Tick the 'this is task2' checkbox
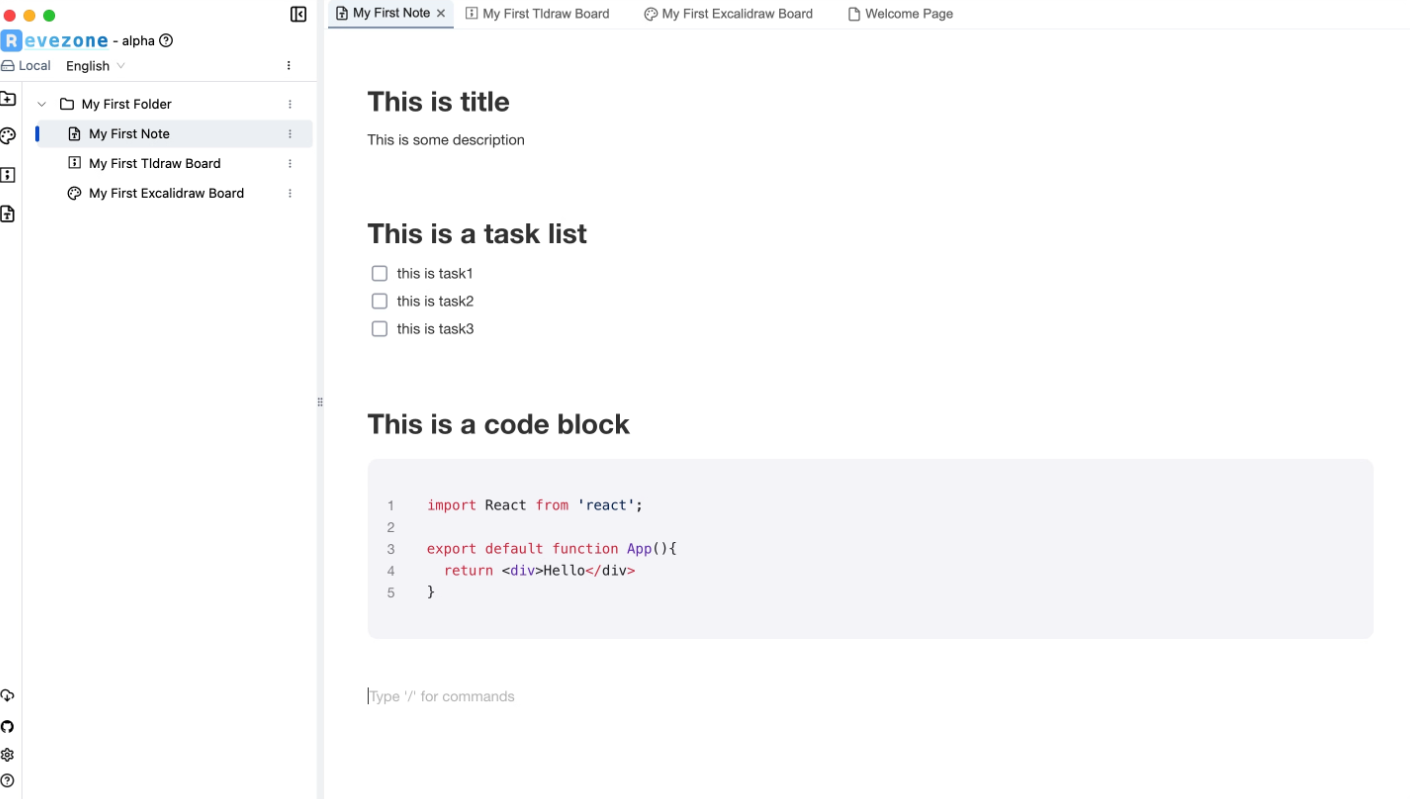Screen dimensions: 1410x799 (x=379, y=301)
